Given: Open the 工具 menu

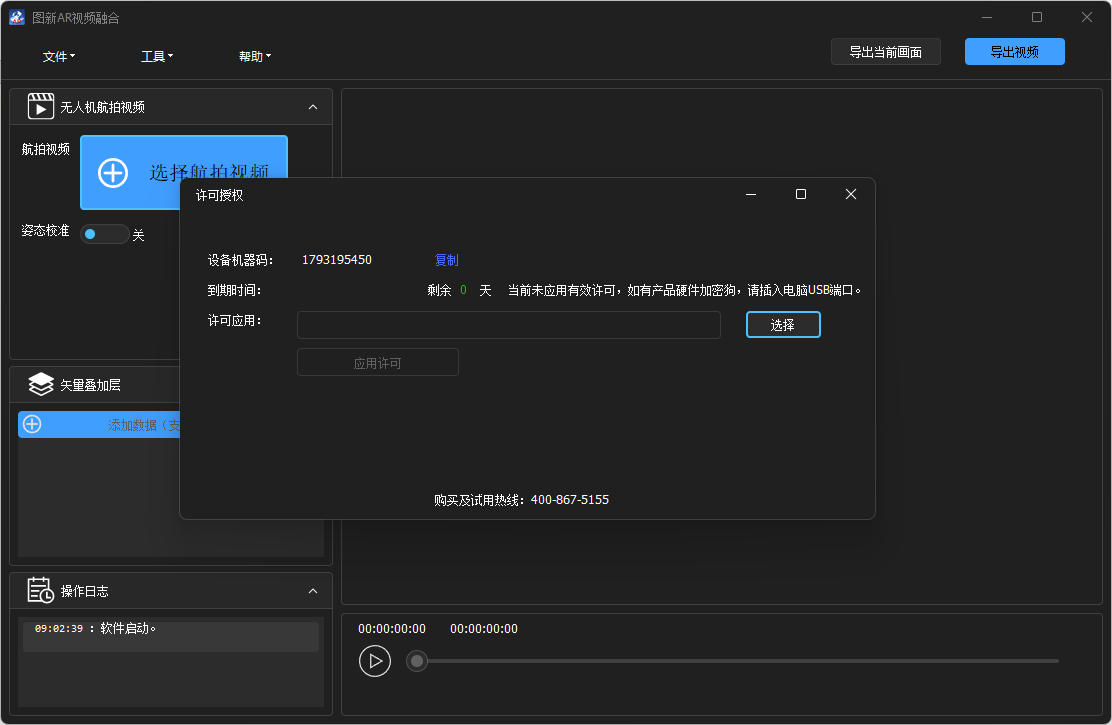Looking at the screenshot, I should [156, 56].
